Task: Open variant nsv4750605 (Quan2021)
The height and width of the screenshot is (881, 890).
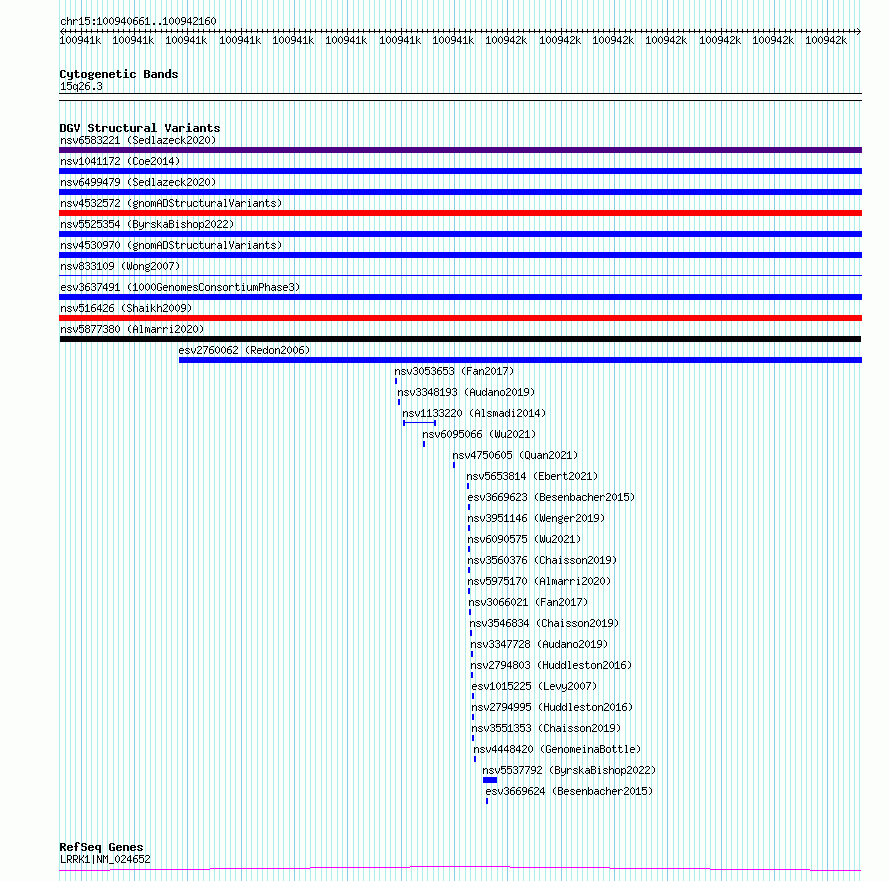Action: pyautogui.click(x=515, y=455)
